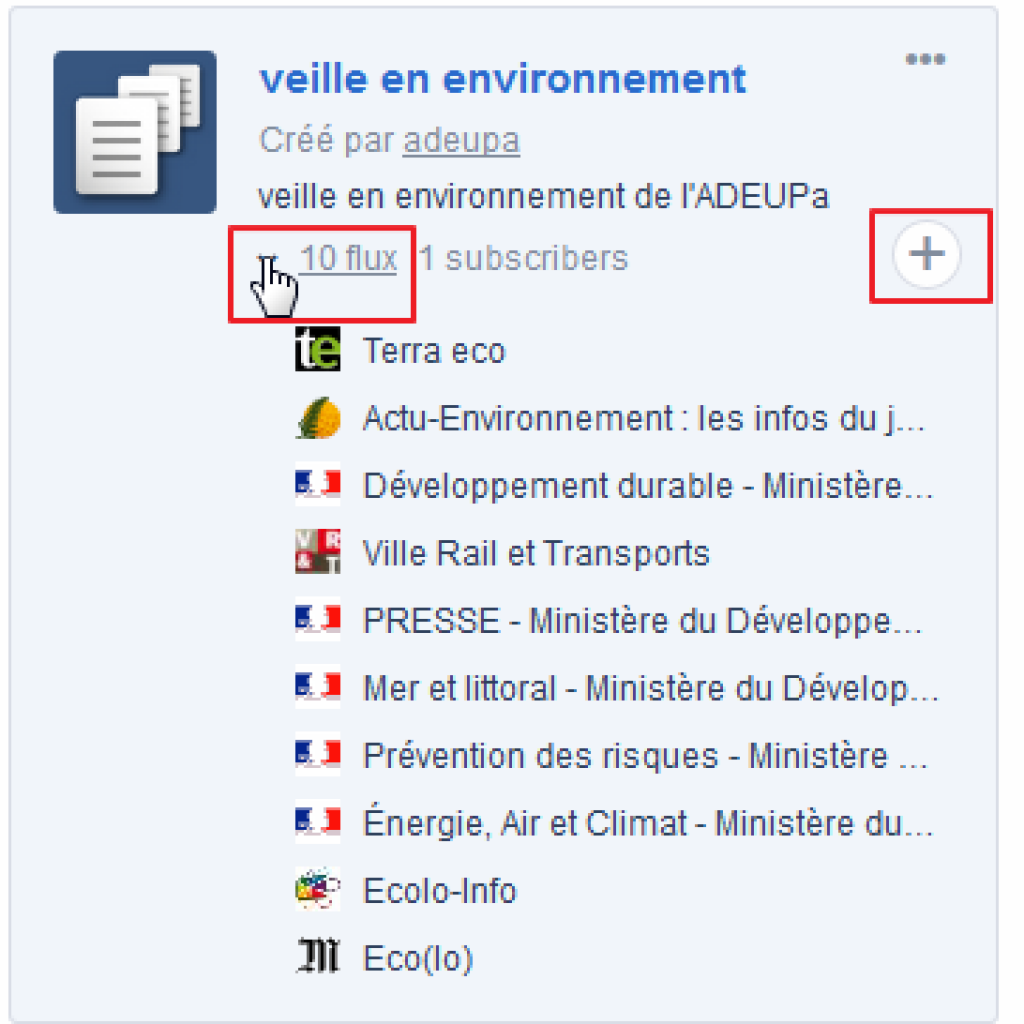This screenshot has width=1024, height=1024.
Task: Open Ville Rail et Transports feed
Action: [536, 553]
